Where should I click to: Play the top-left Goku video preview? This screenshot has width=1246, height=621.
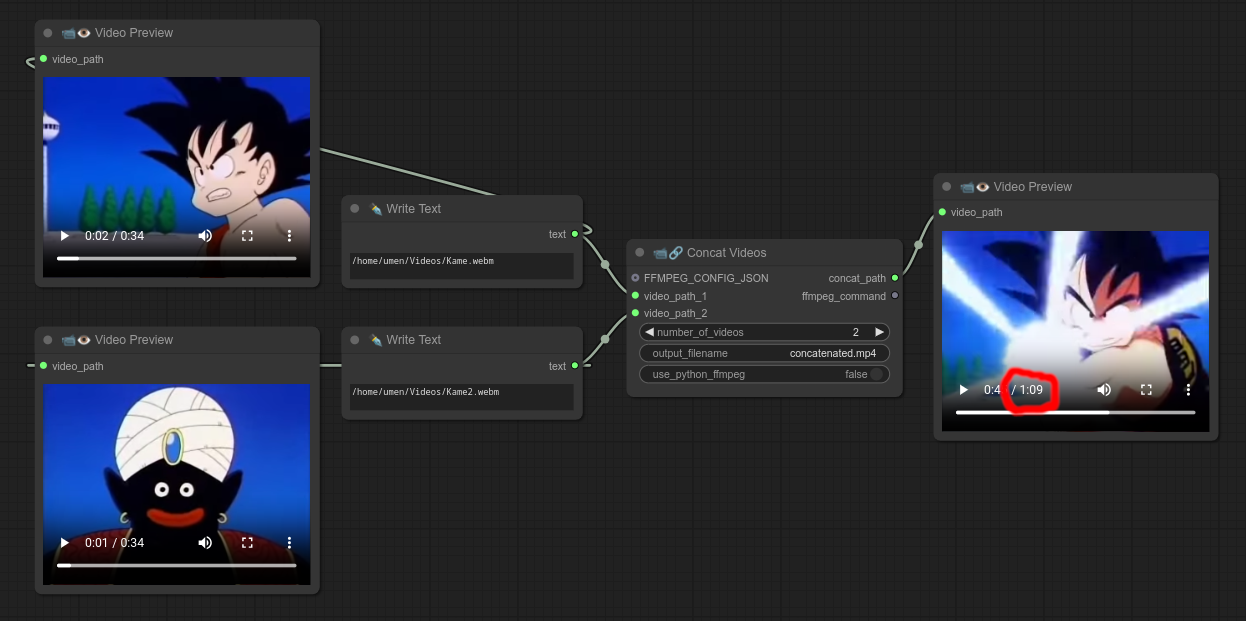[x=65, y=236]
